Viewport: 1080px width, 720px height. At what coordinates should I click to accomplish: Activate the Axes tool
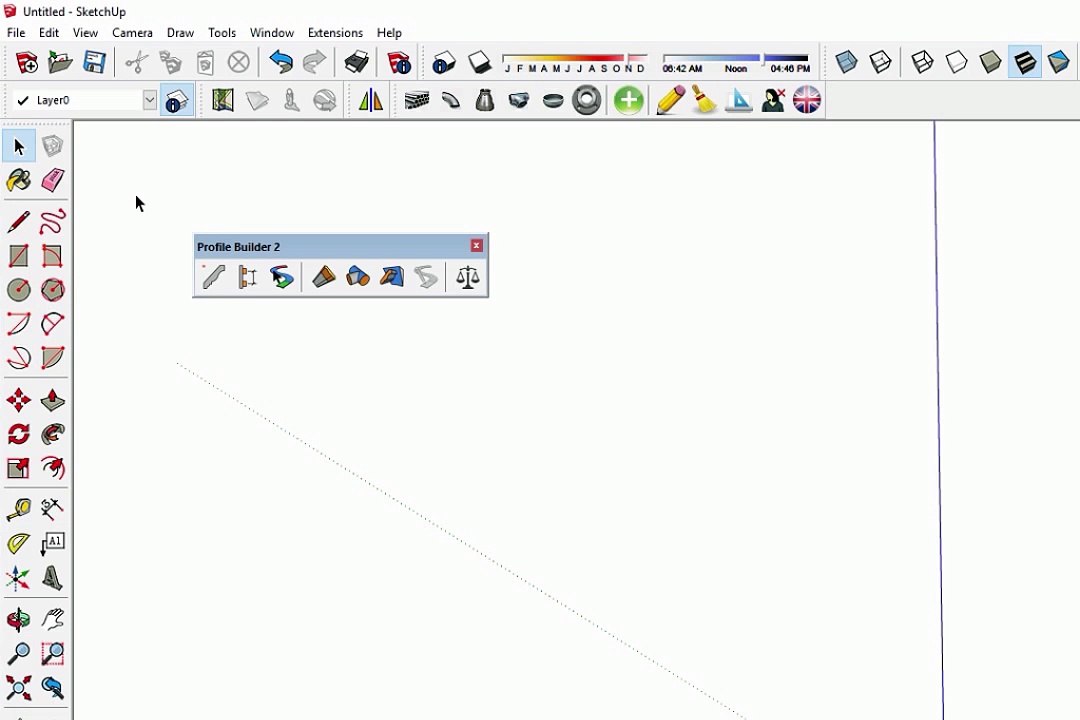click(19, 577)
